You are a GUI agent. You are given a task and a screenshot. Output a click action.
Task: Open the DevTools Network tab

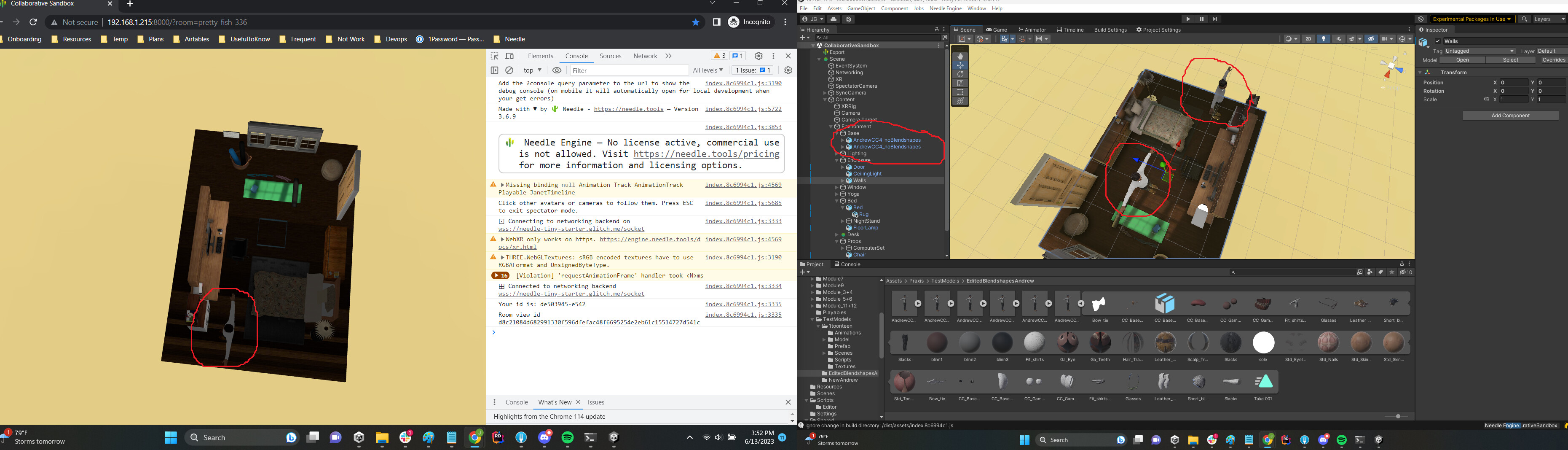tap(645, 56)
